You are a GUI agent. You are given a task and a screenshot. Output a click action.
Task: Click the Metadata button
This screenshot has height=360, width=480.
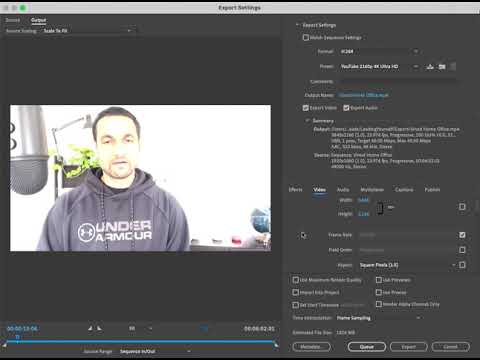pos(311,347)
